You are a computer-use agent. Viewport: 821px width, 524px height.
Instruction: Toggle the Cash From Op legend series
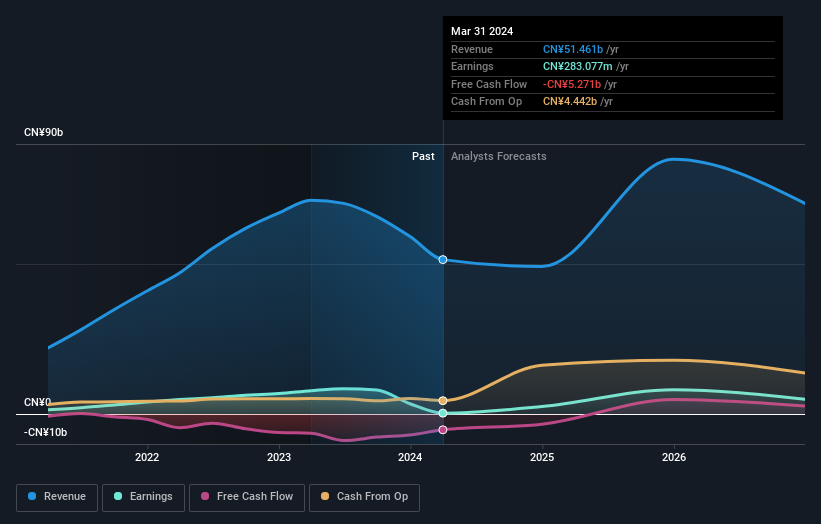364,497
